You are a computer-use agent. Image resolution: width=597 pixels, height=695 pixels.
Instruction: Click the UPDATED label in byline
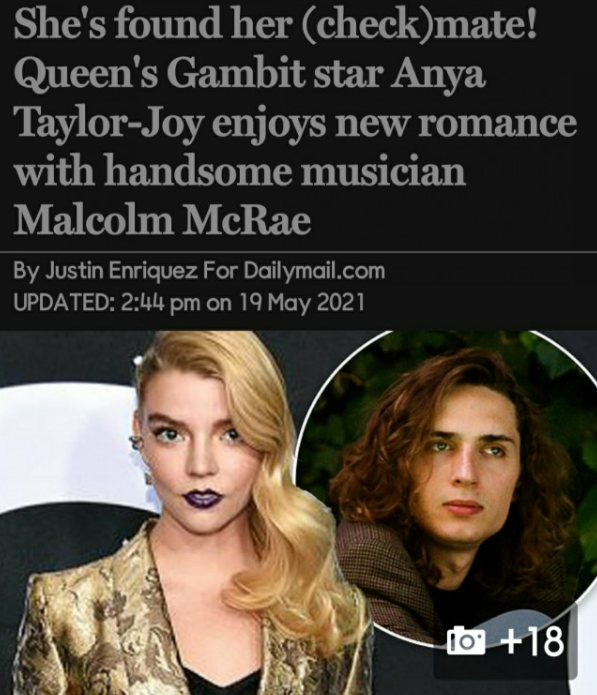coord(63,303)
